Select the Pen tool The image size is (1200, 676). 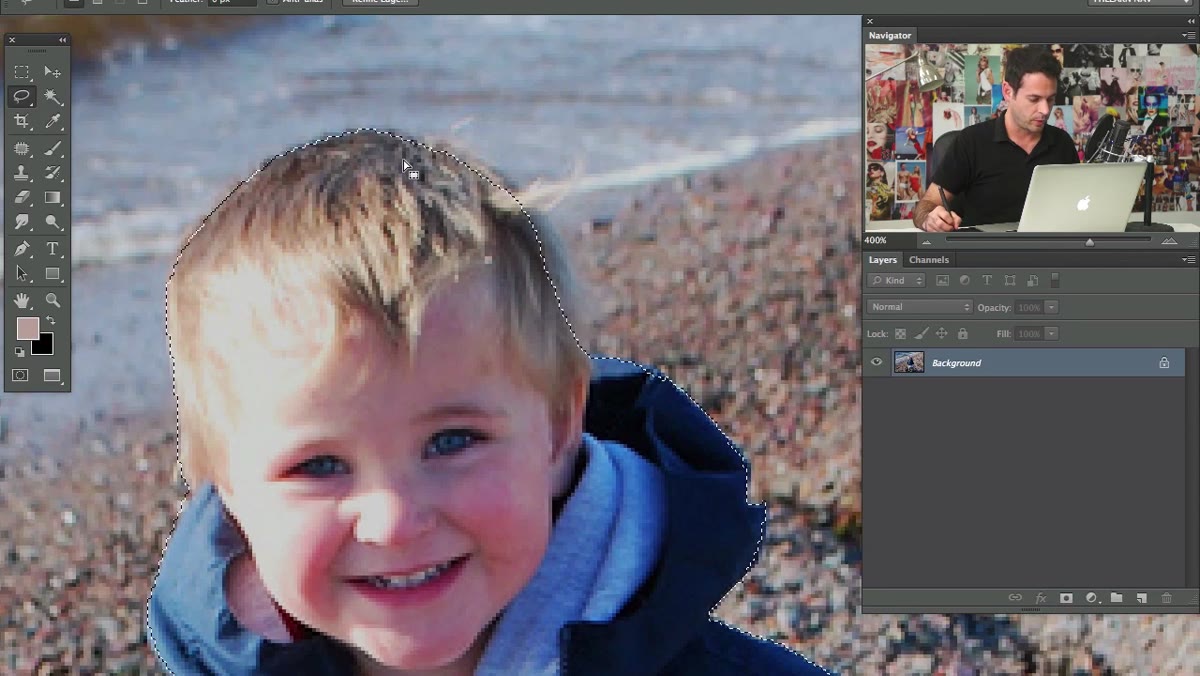[21, 249]
